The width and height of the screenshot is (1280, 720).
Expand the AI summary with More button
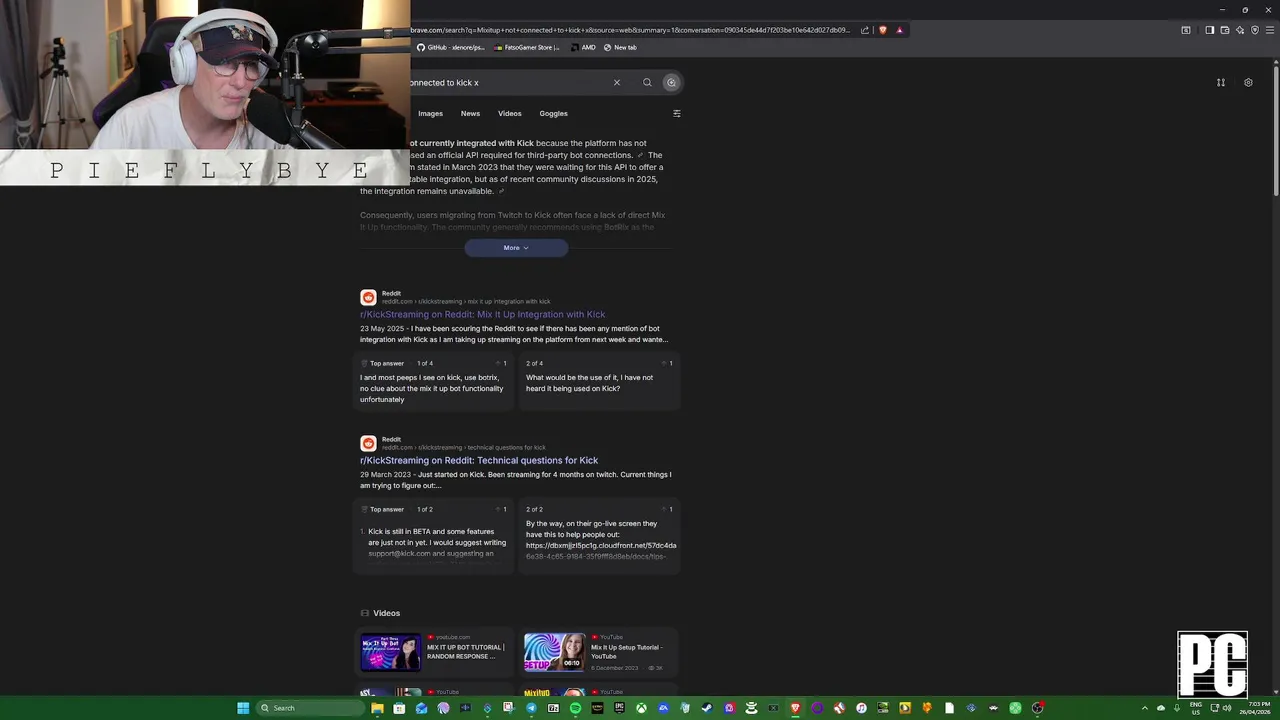click(x=516, y=247)
